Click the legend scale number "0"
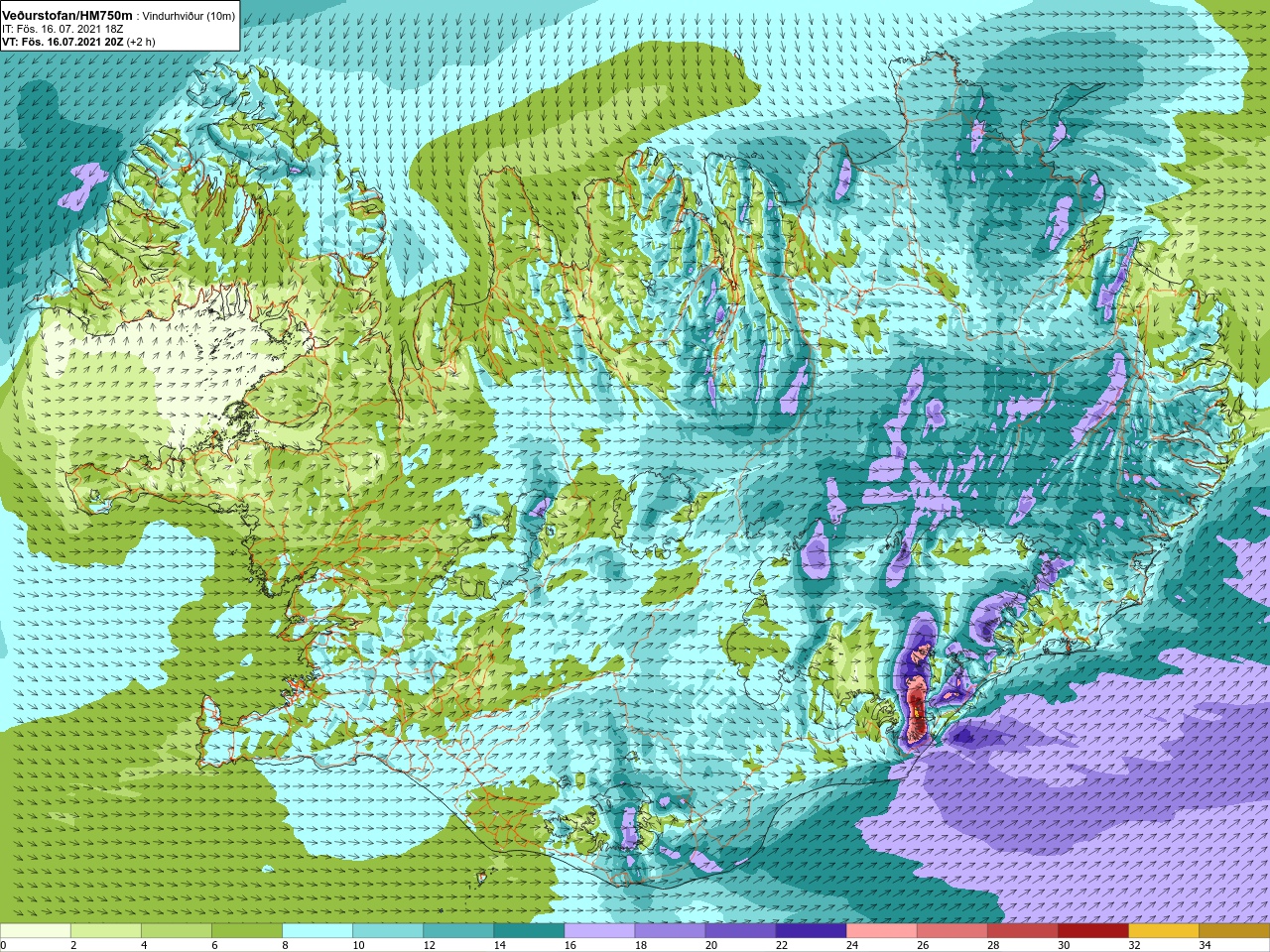Screen dimensions: 1270x952 pyautogui.click(x=4, y=945)
